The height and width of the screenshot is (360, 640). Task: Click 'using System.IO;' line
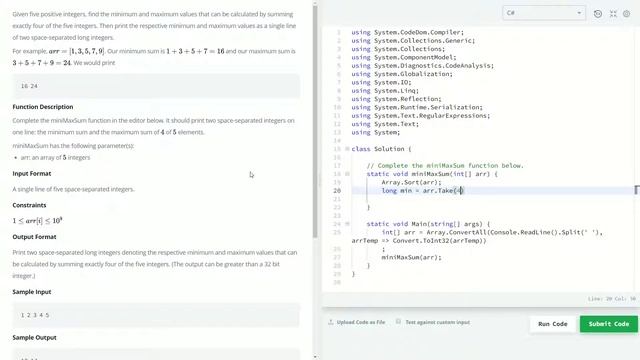point(381,82)
